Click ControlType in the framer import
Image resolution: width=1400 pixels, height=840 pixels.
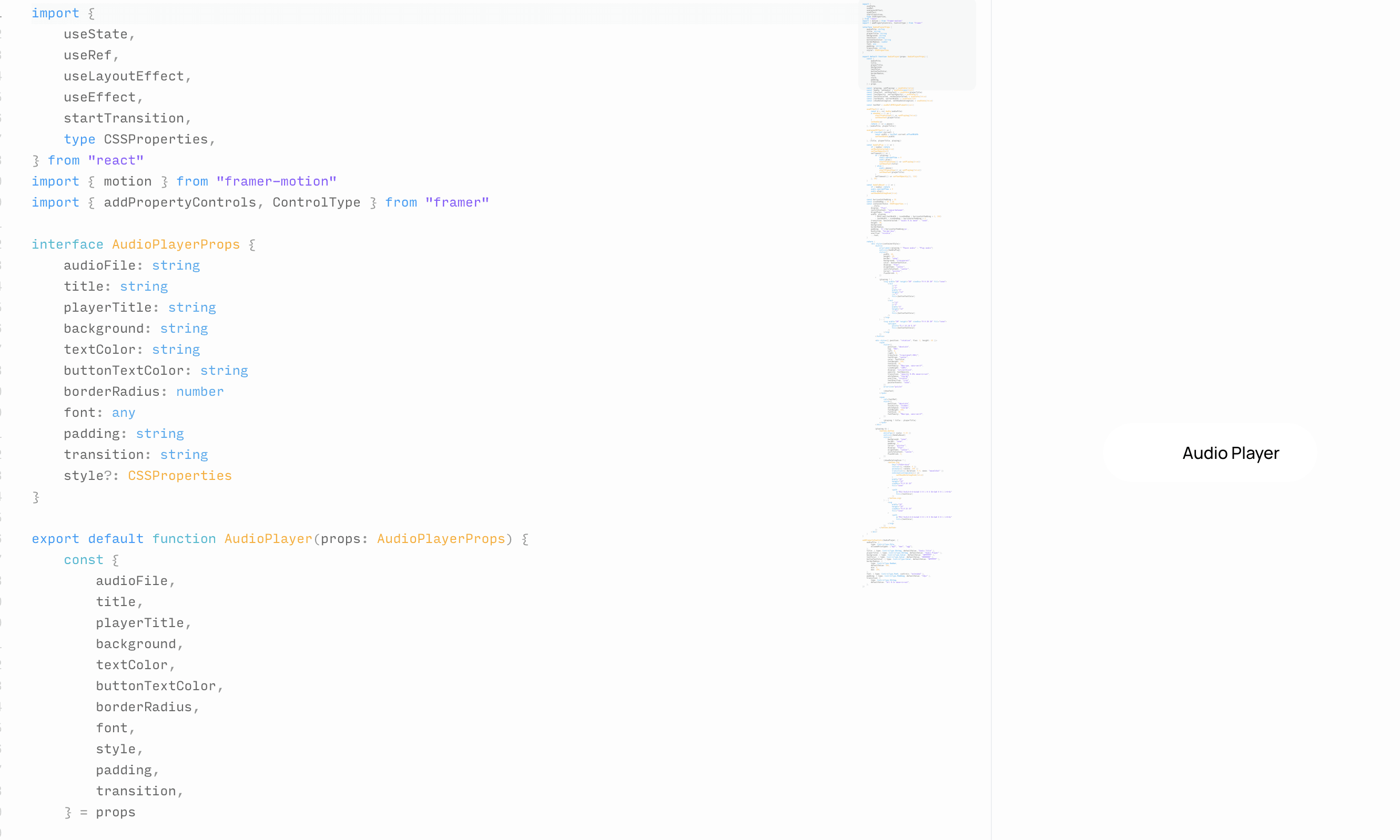coord(316,202)
